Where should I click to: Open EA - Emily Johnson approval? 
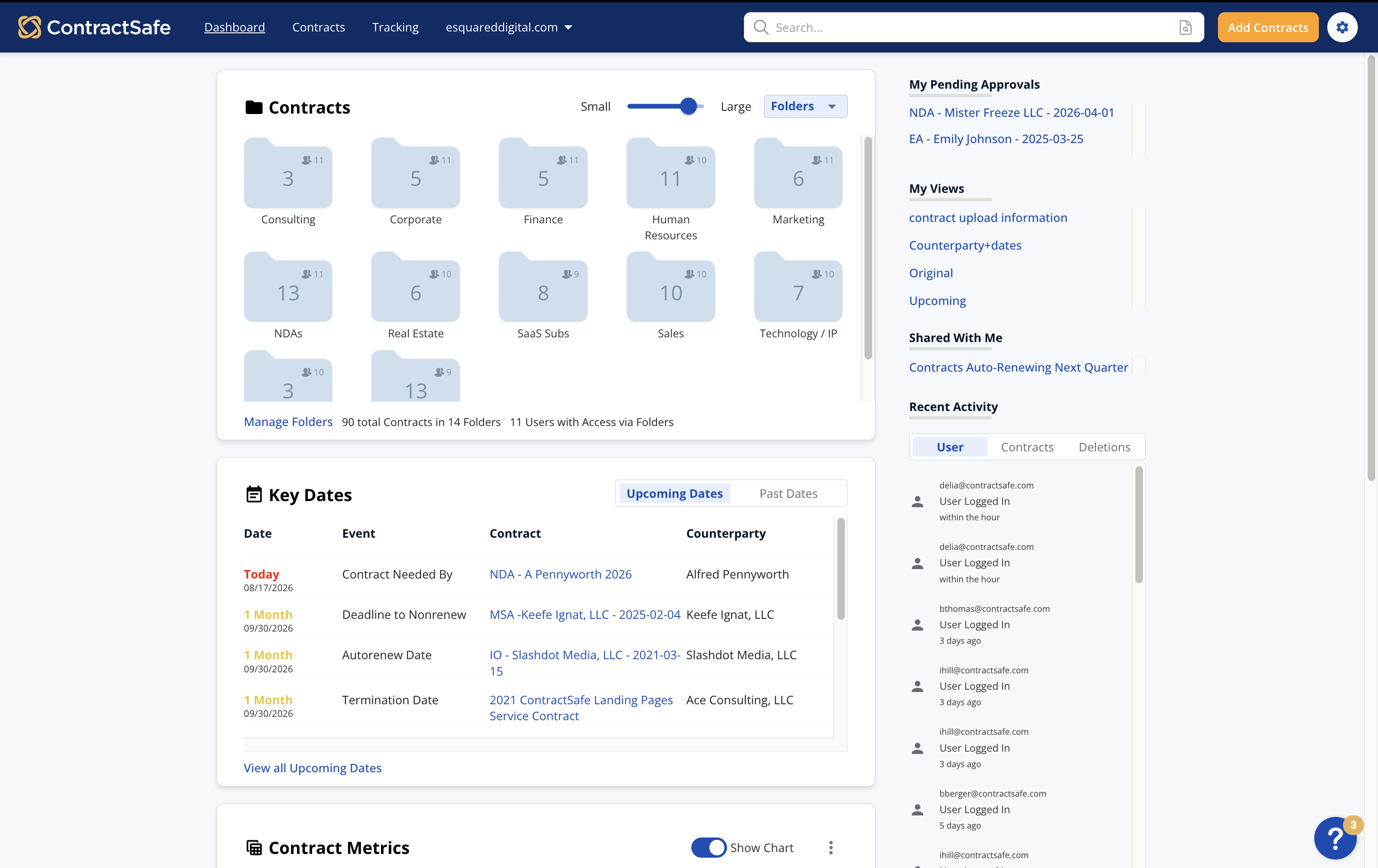[x=996, y=138]
